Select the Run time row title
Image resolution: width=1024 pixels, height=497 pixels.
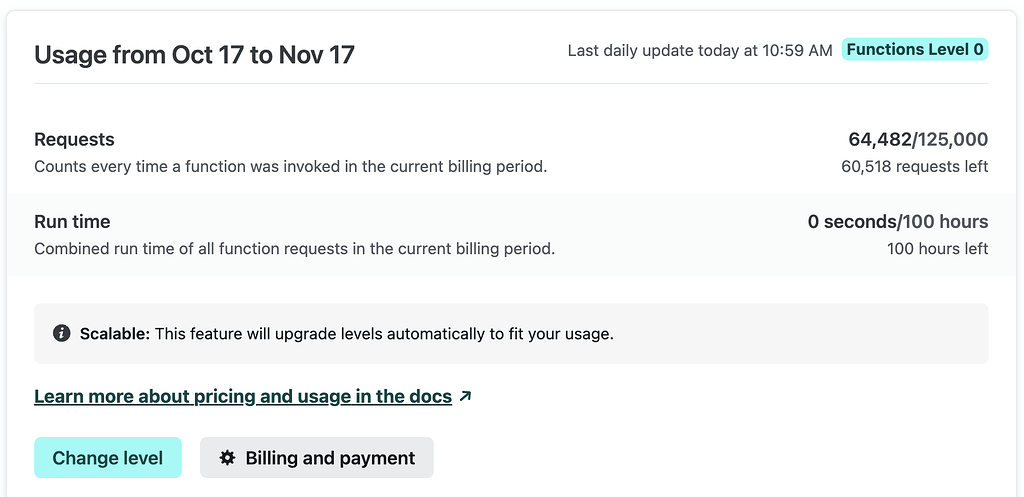point(72,222)
